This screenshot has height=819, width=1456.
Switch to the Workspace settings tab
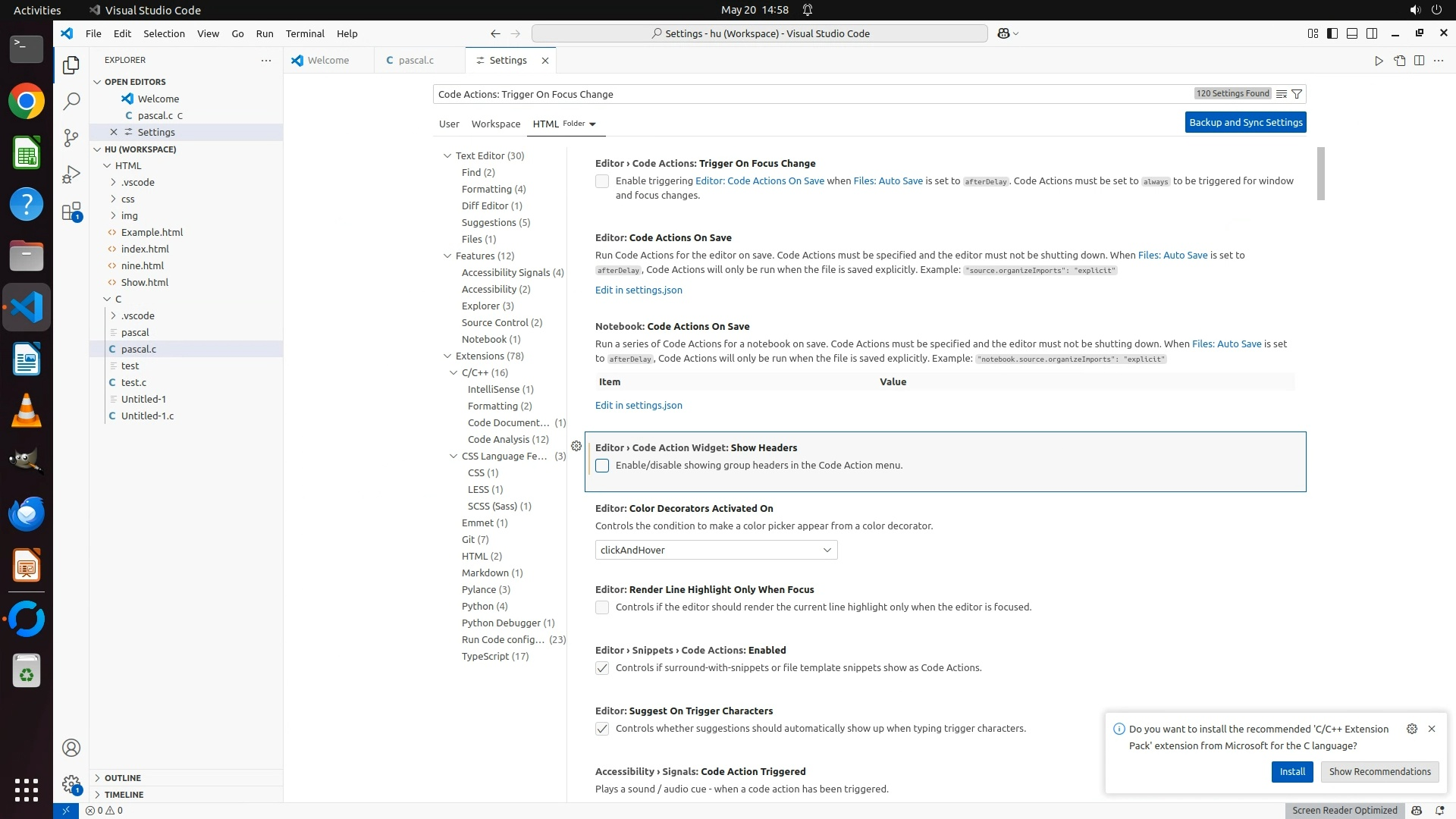tap(495, 124)
